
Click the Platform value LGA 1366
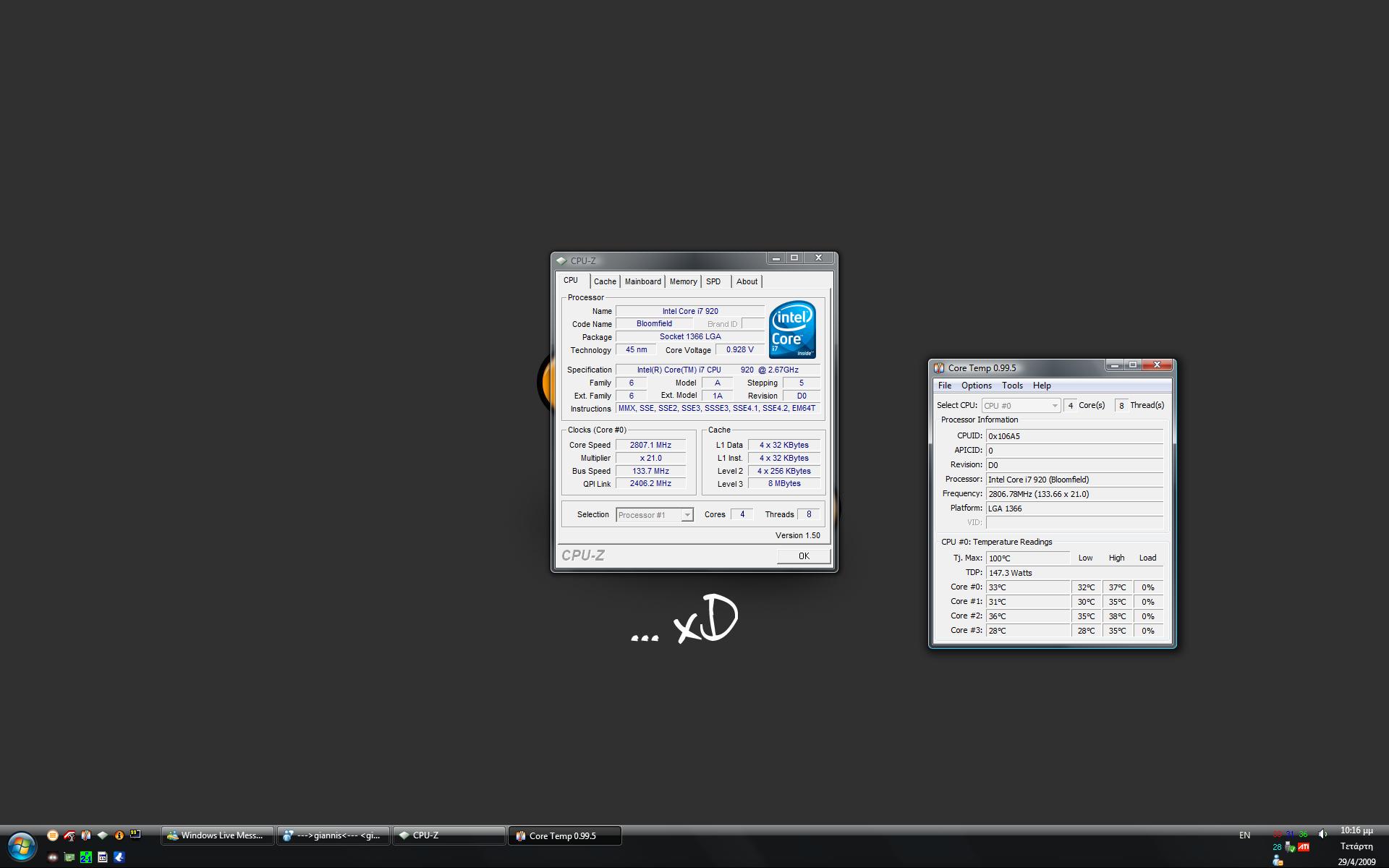click(1074, 509)
